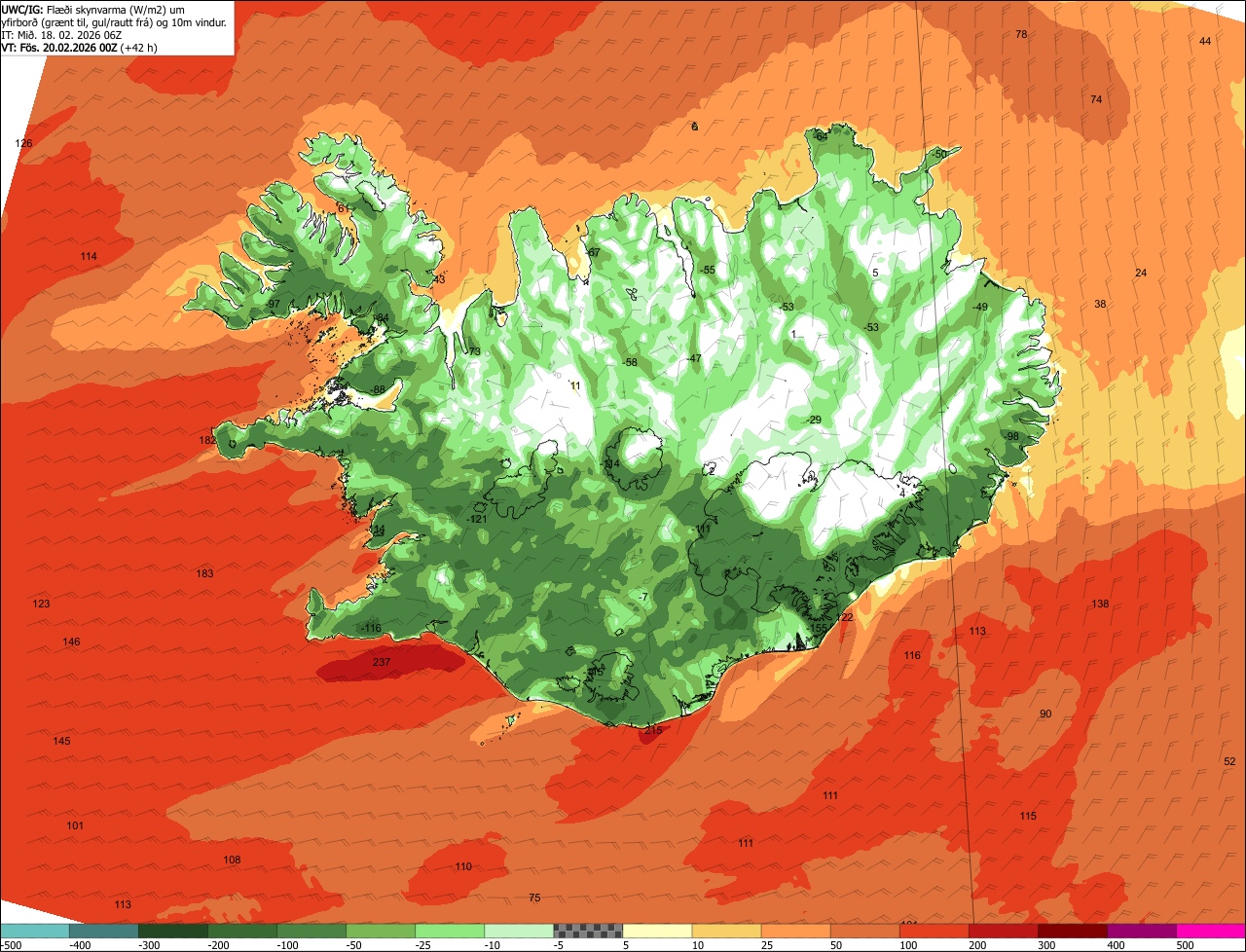Click the value -7 in southern Iceland
1246x952 pixels.
click(x=642, y=597)
